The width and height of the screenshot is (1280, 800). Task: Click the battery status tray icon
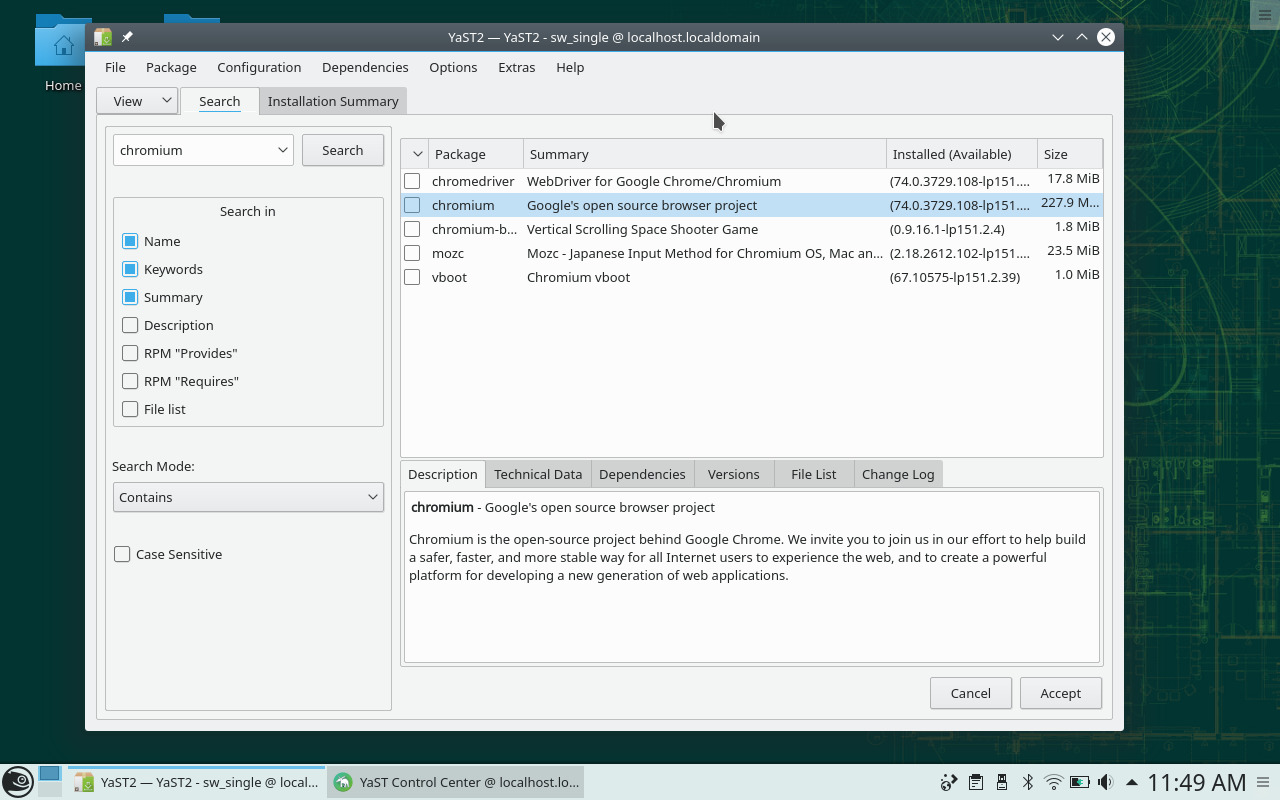[x=1079, y=782]
